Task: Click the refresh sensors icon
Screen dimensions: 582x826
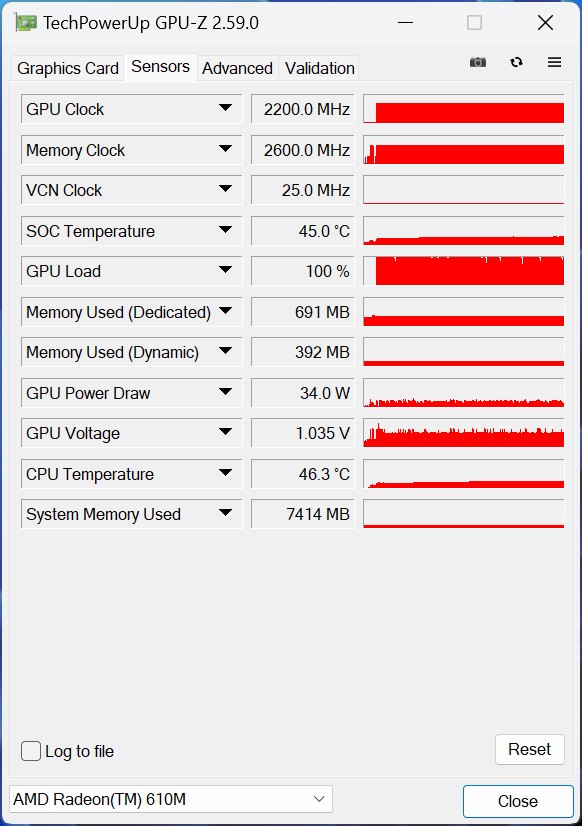Action: coord(516,62)
